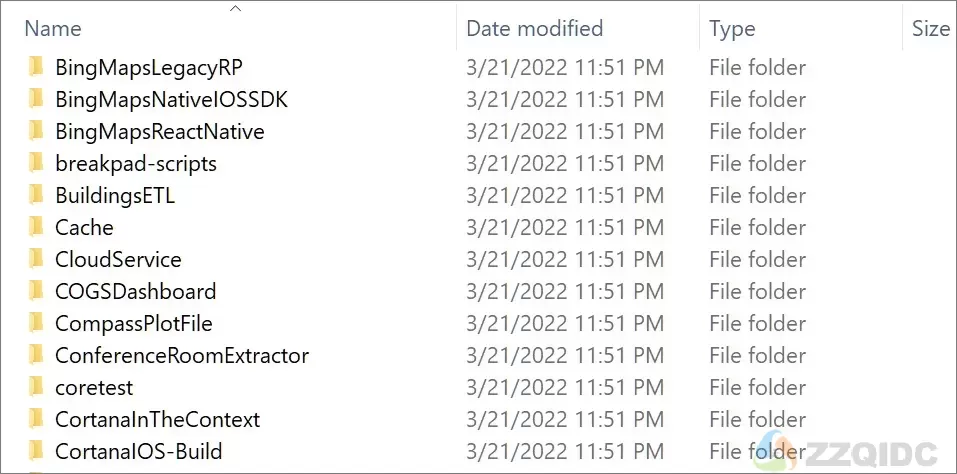Sort by the Date modified column
The image size is (957, 474).
click(x=534, y=29)
